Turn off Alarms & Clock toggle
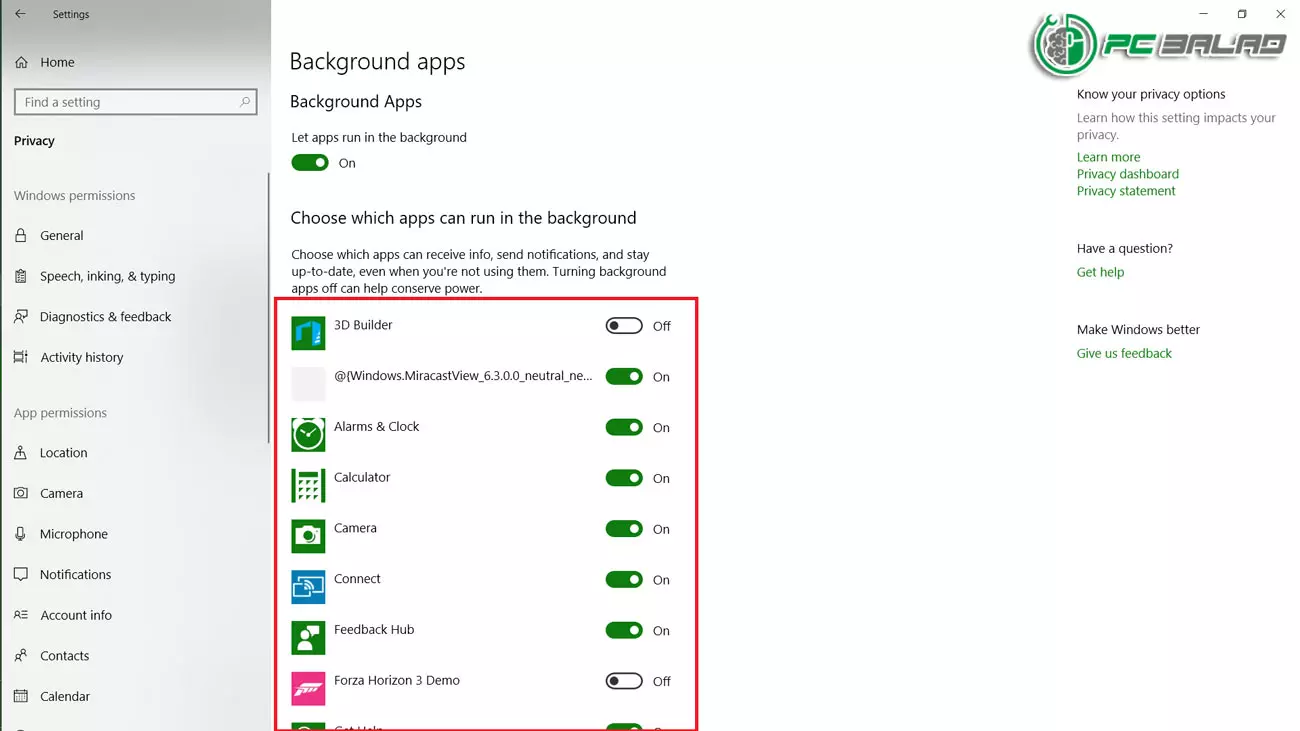This screenshot has width=1300, height=731. (x=624, y=428)
